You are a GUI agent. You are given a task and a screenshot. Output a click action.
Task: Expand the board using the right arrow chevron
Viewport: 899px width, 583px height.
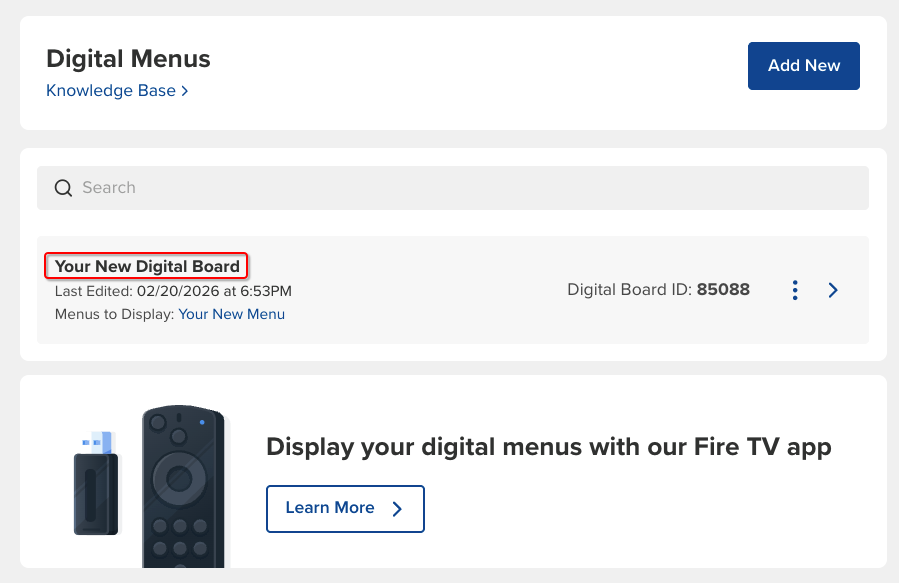(x=833, y=290)
